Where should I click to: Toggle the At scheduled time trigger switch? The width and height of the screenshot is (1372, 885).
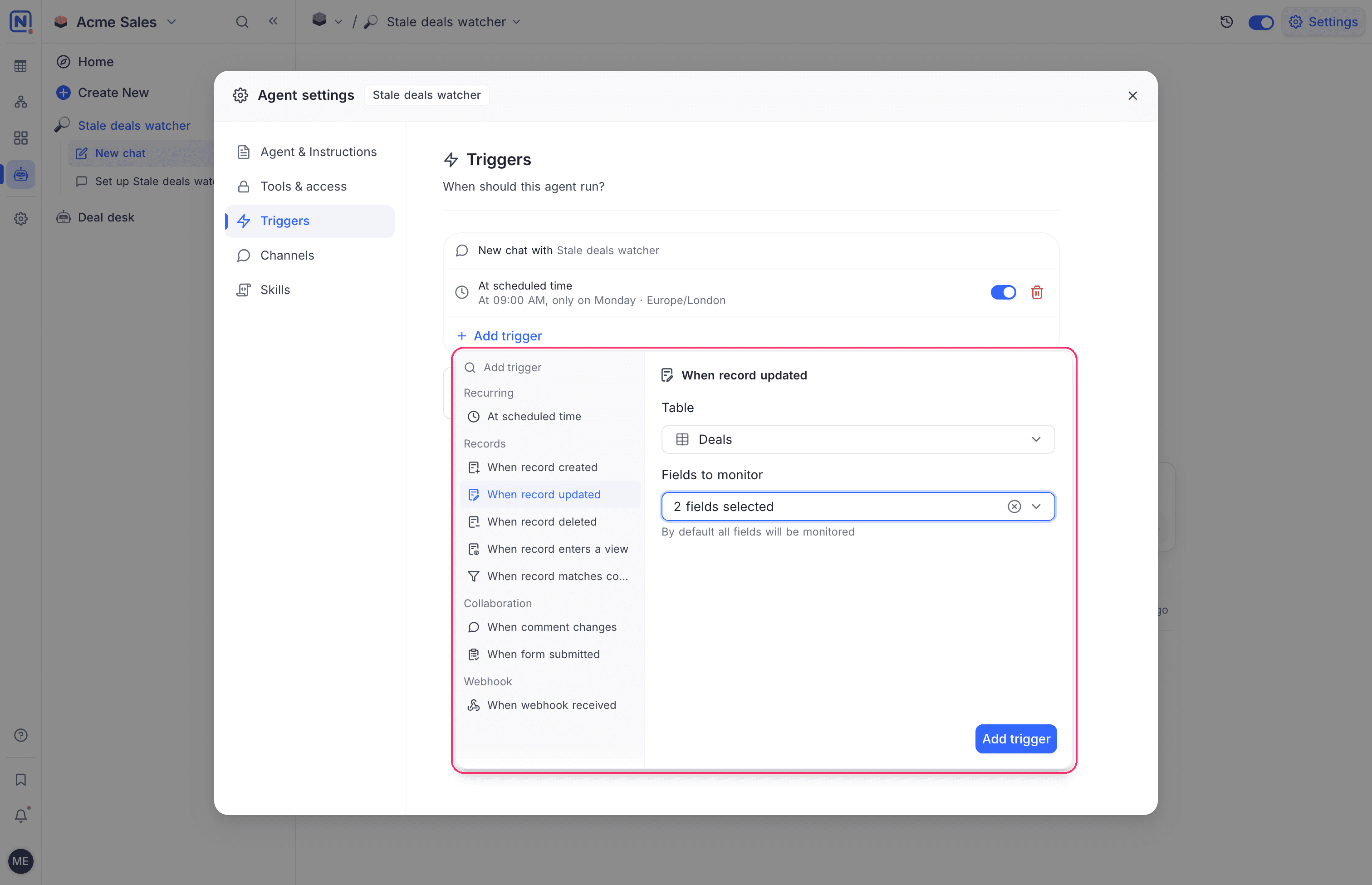coord(1003,293)
